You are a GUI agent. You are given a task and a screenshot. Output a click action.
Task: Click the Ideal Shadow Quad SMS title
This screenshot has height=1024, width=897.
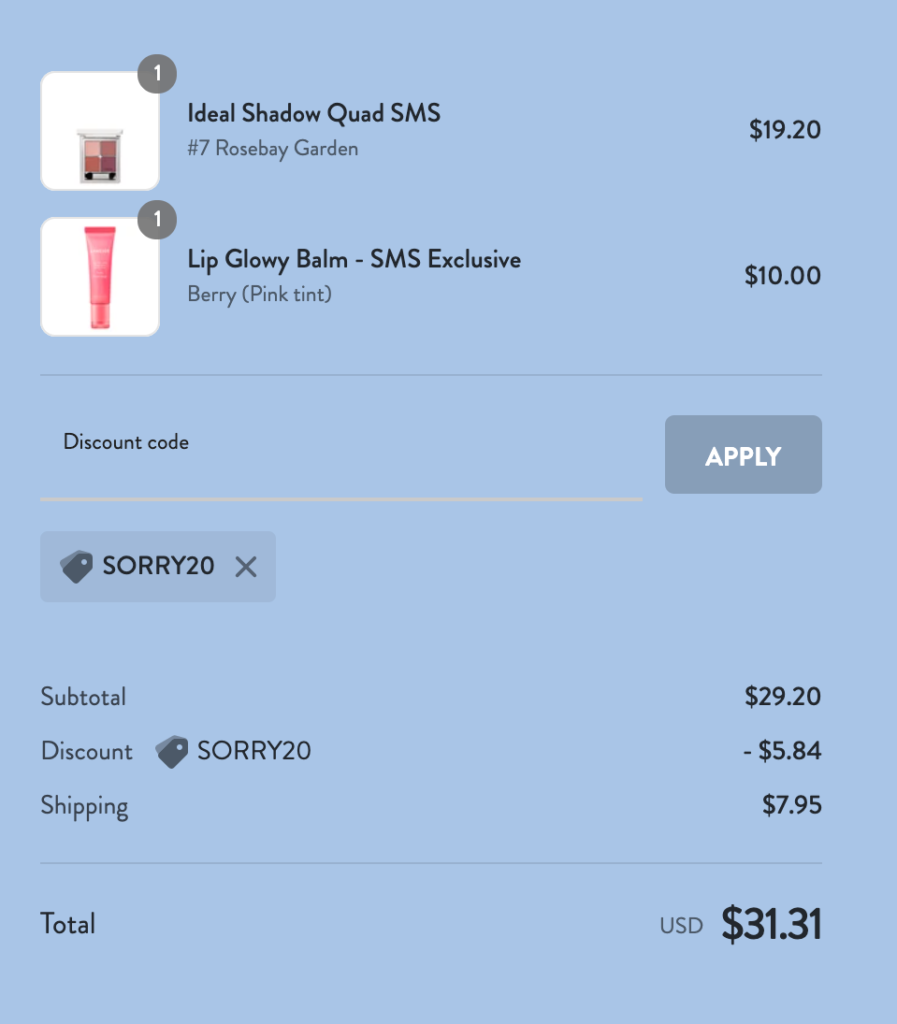314,113
